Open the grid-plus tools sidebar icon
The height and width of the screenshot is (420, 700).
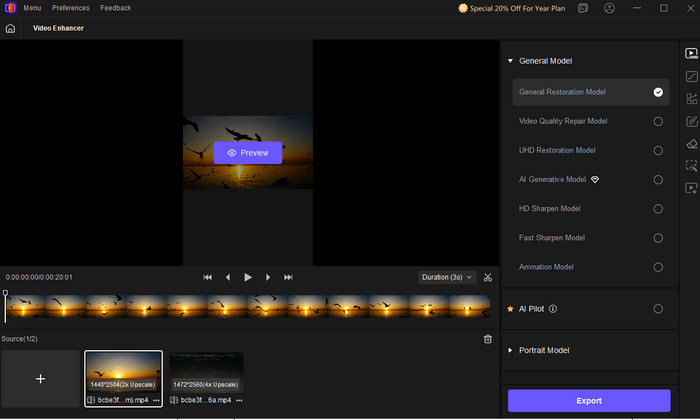coord(691,99)
